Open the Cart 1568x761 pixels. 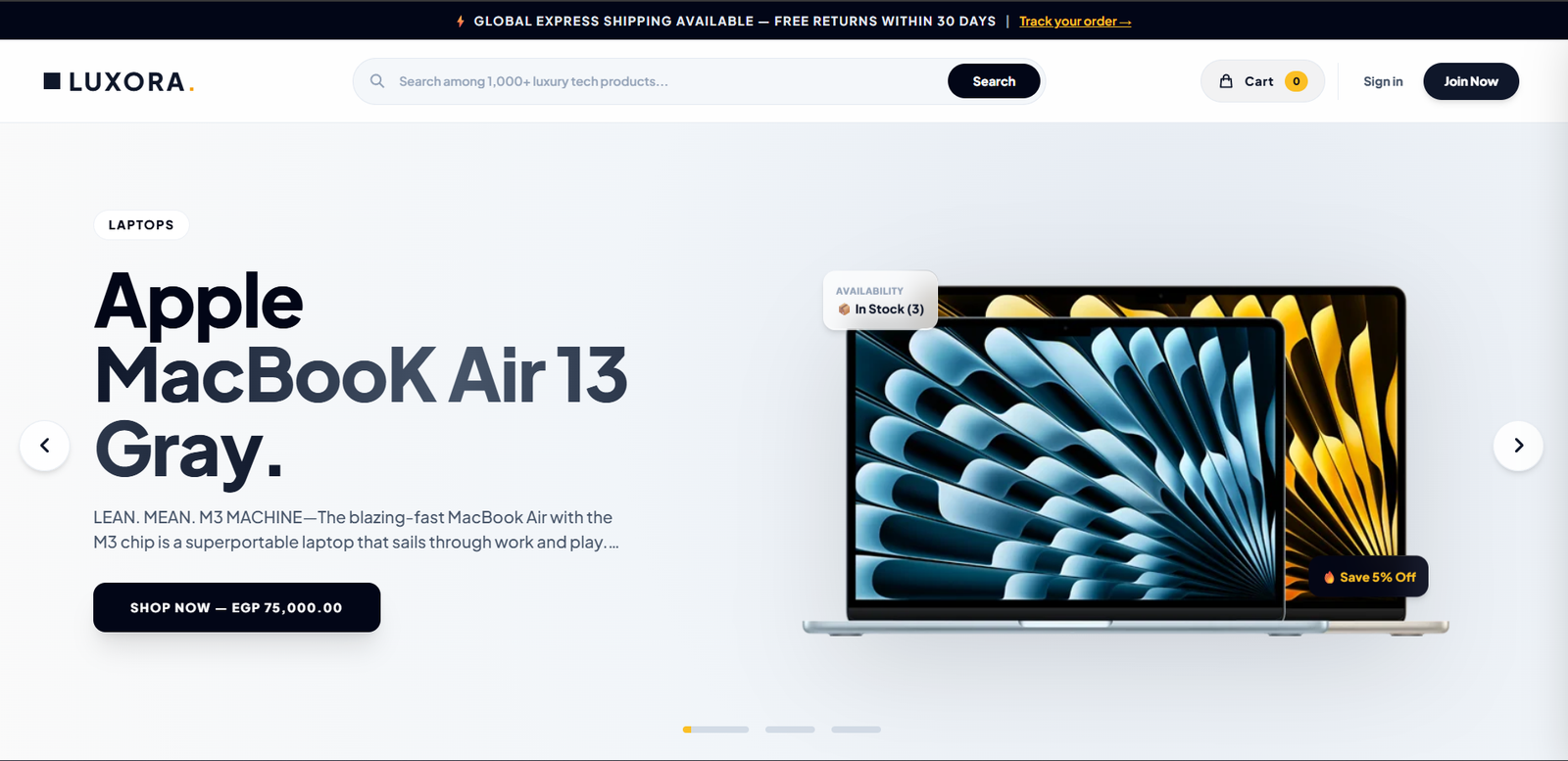pyautogui.click(x=1262, y=81)
